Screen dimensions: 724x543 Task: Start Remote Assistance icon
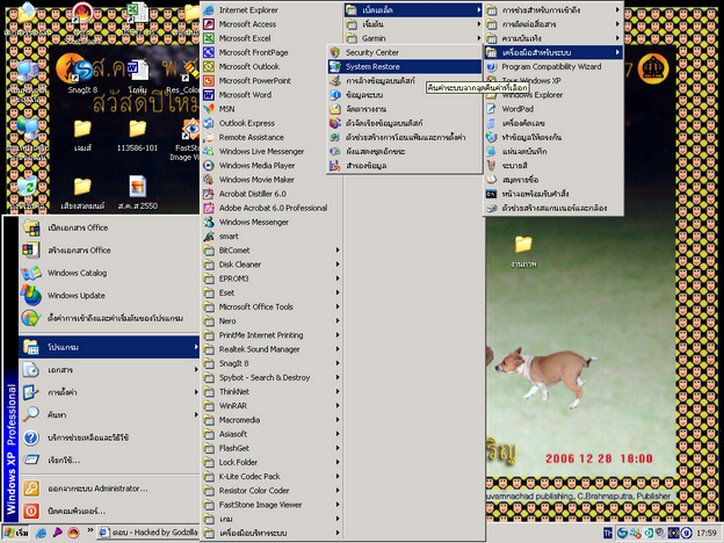pyautogui.click(x=209, y=137)
